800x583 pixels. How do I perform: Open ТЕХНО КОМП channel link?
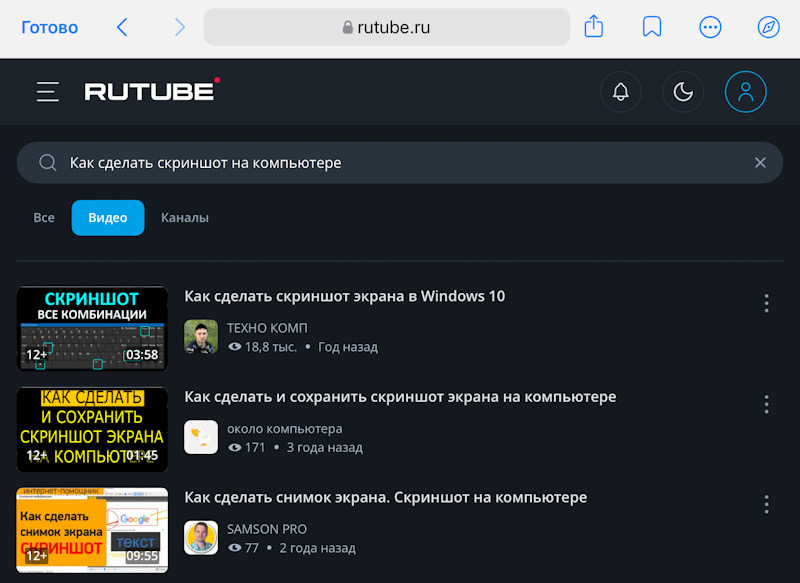tap(267, 328)
